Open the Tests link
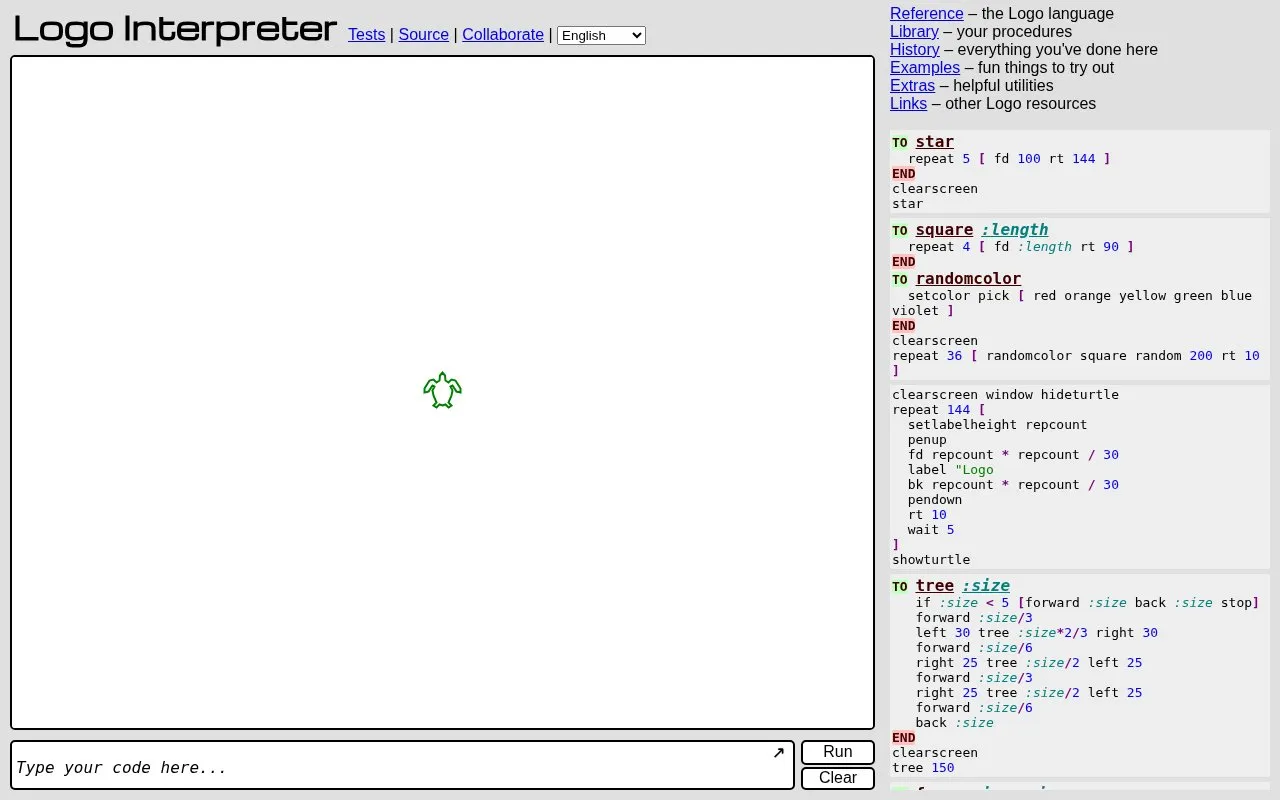1280x800 pixels. coord(366,35)
